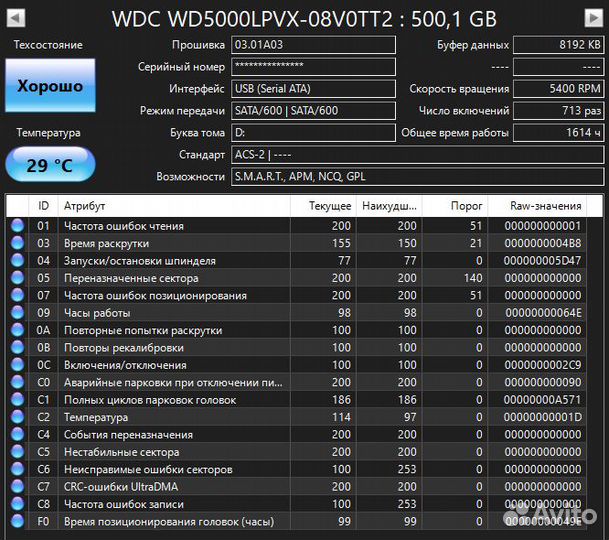Click the power on hours 1614 ч

tap(559, 132)
